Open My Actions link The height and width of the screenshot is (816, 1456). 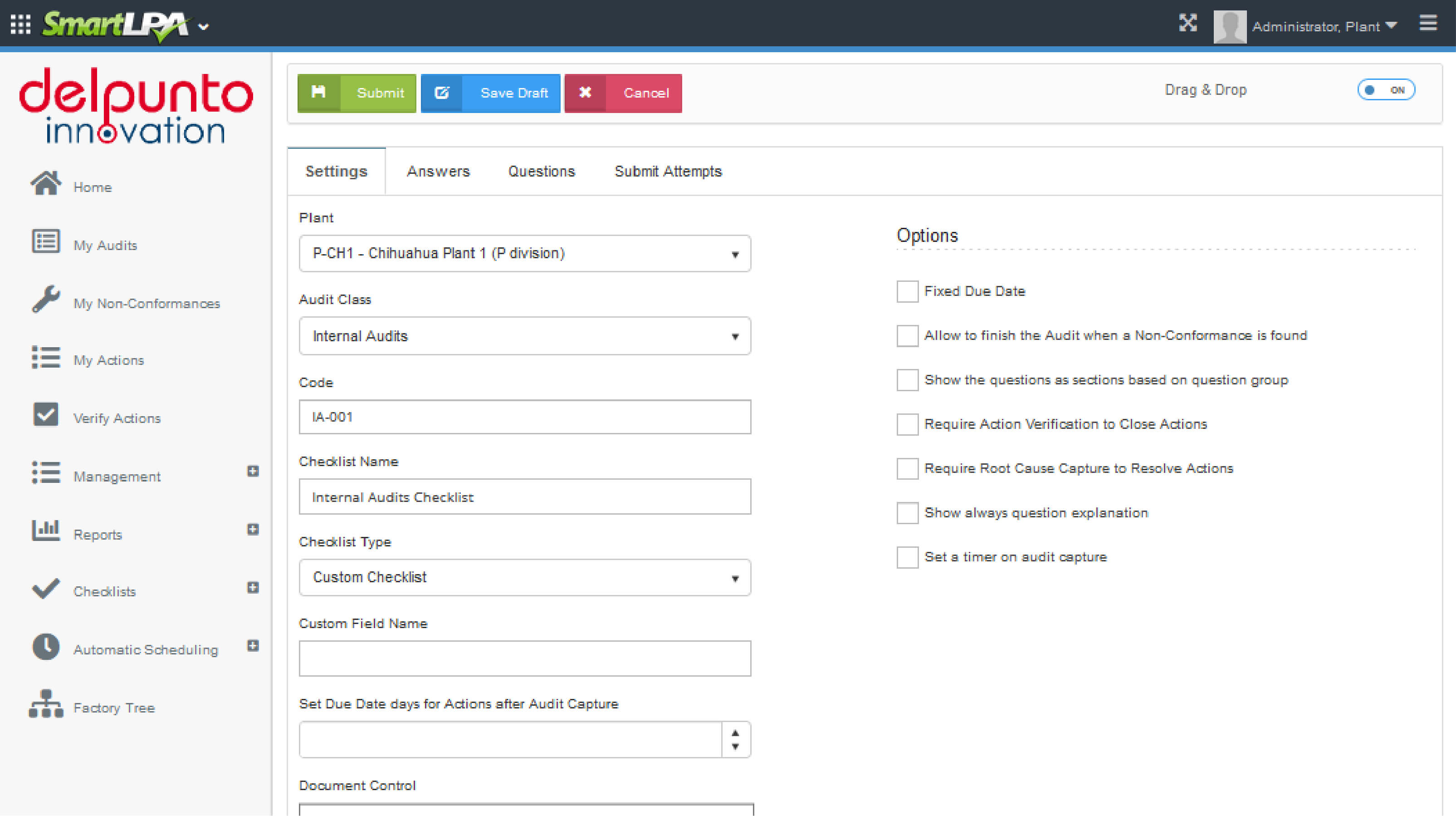pos(109,360)
